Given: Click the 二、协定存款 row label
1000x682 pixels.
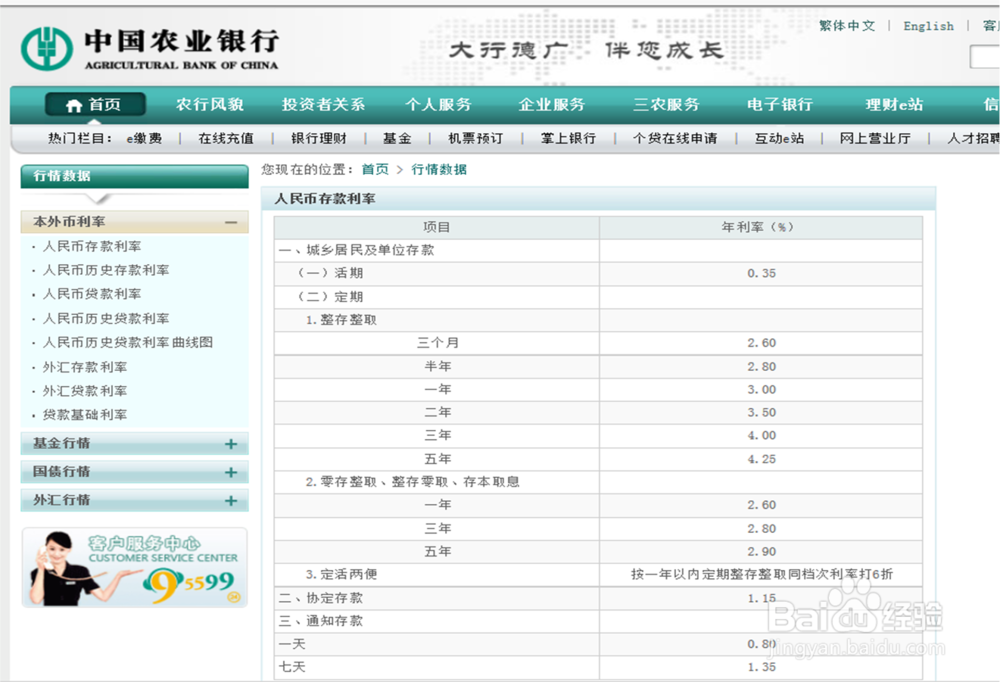Looking at the screenshot, I should tap(321, 598).
